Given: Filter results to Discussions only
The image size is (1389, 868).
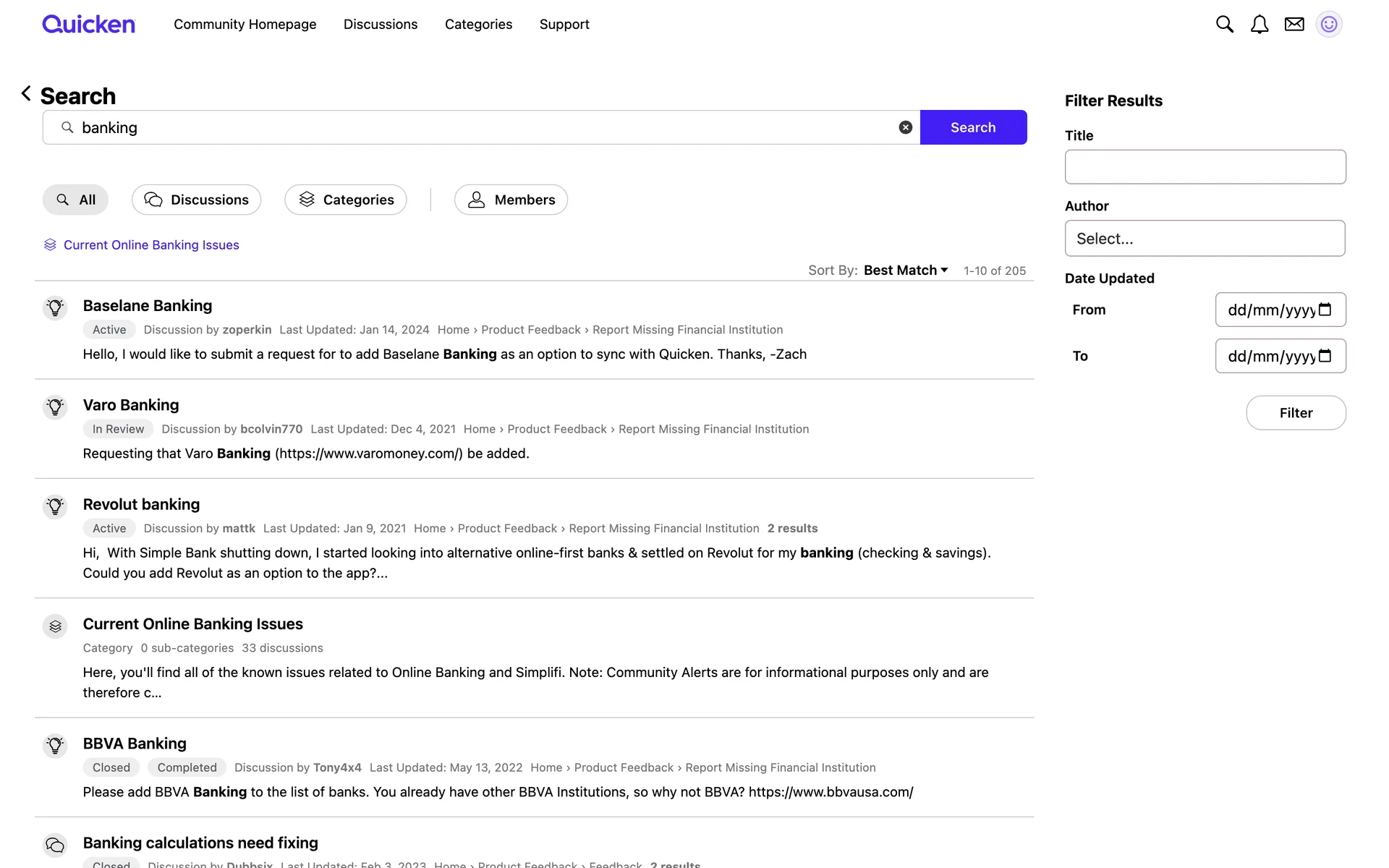Looking at the screenshot, I should click(196, 200).
